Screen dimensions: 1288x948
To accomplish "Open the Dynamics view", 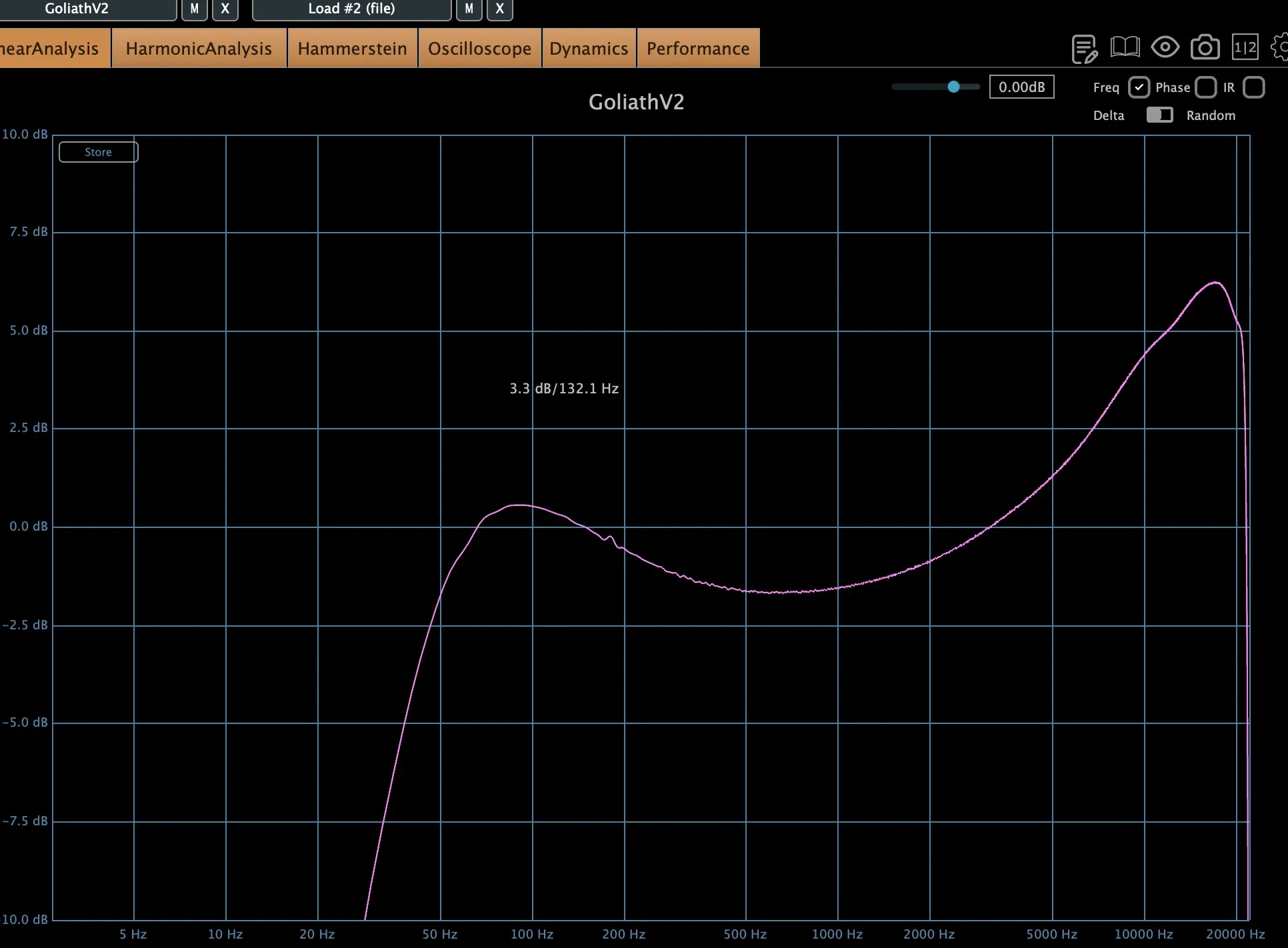I will click(x=589, y=48).
